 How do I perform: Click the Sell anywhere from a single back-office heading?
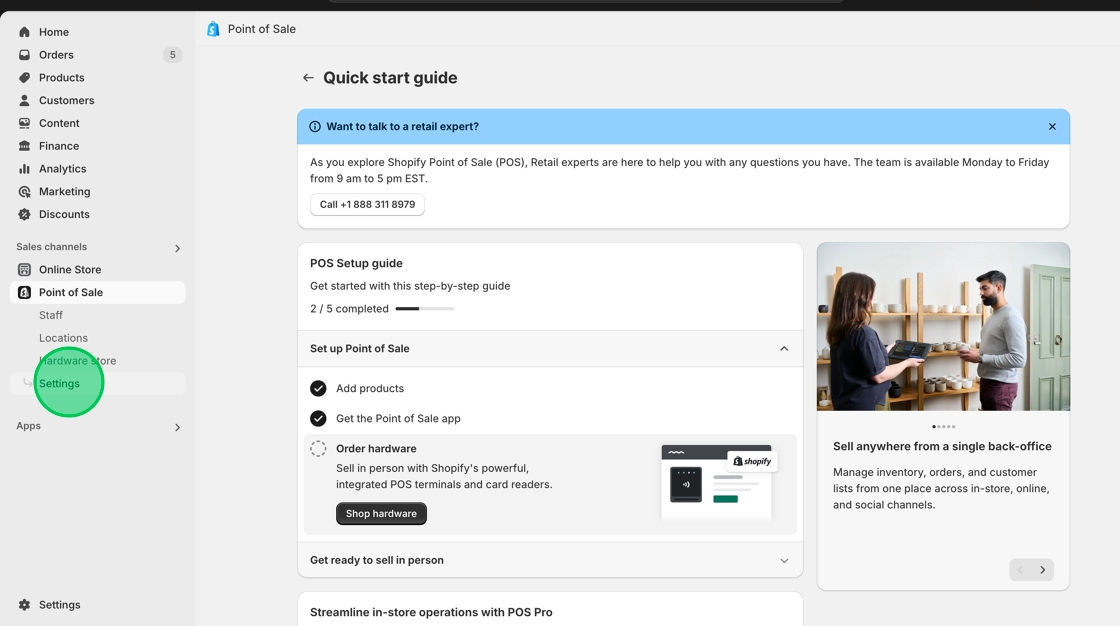click(x=942, y=446)
